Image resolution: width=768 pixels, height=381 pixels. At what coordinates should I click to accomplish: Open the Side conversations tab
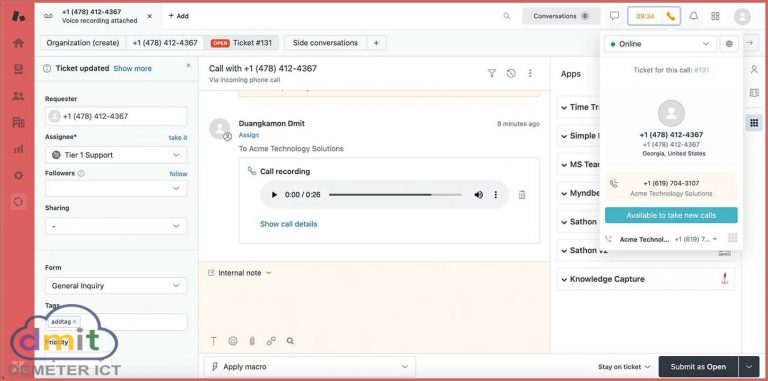[x=325, y=43]
